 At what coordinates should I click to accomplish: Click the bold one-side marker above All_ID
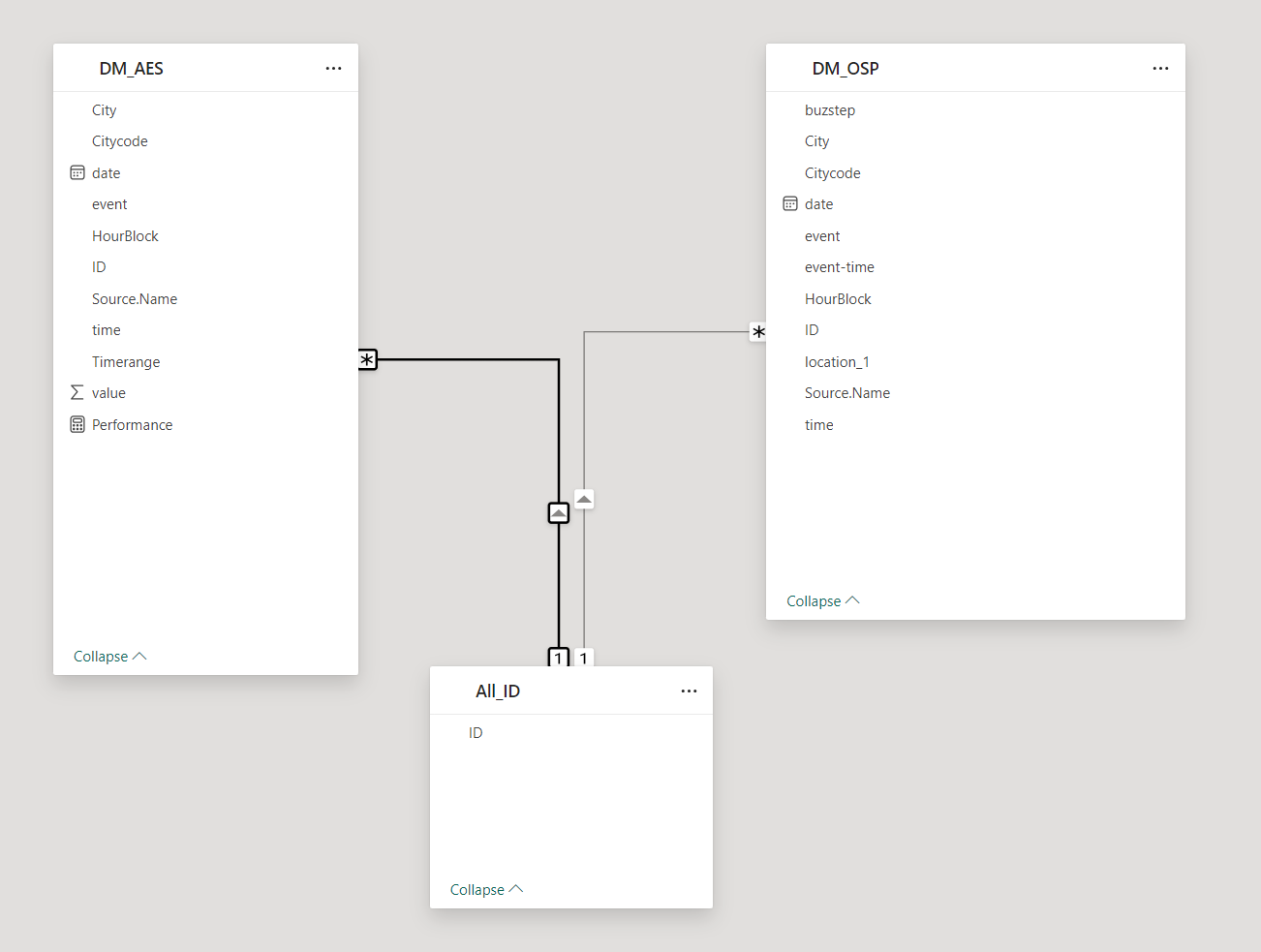pyautogui.click(x=558, y=658)
